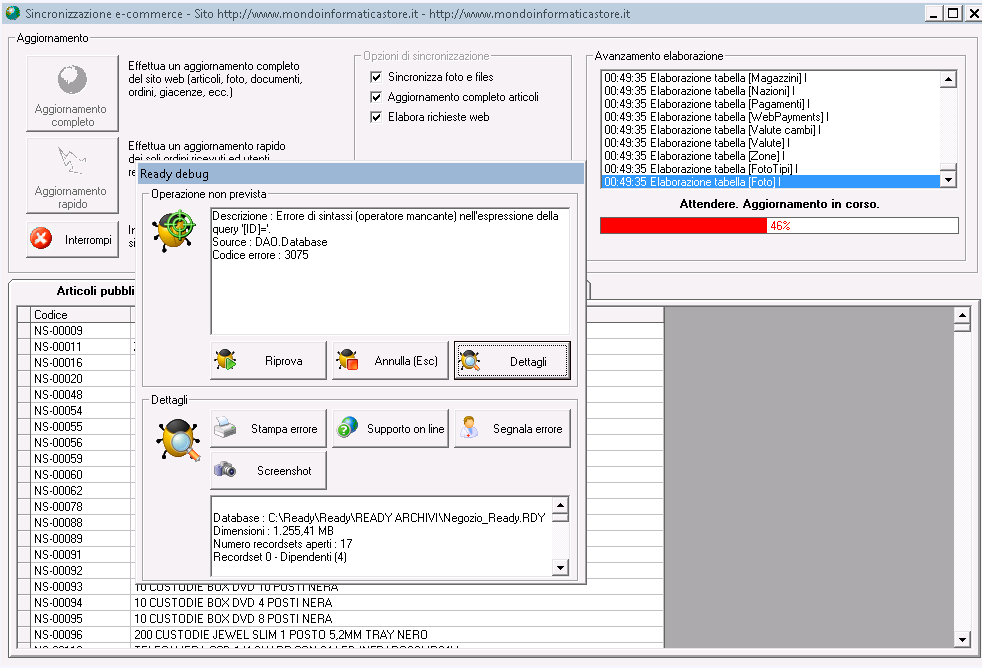Toggle Aggiornamento completo articoli checkbox
The width and height of the screenshot is (982, 668).
(376, 97)
